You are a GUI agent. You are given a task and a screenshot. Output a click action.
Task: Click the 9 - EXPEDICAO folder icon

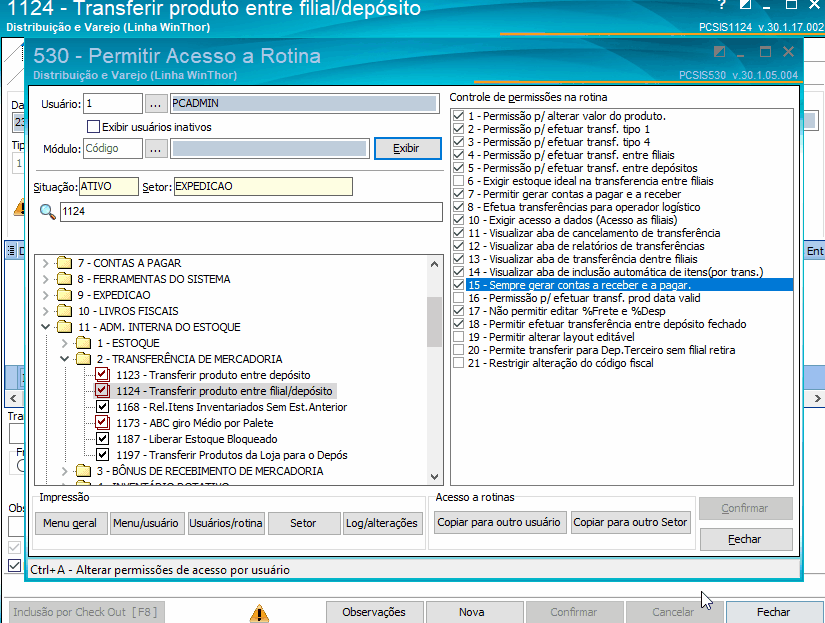coord(64,295)
